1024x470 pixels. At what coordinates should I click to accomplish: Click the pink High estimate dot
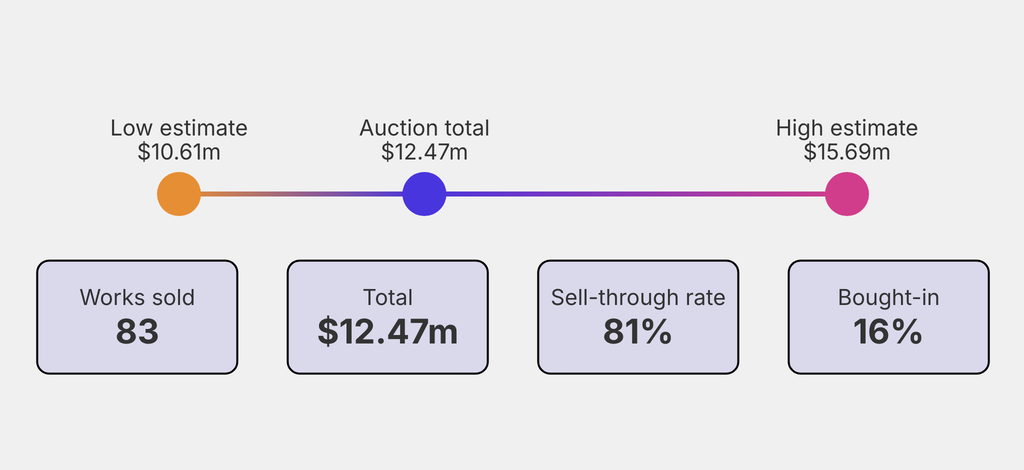847,194
